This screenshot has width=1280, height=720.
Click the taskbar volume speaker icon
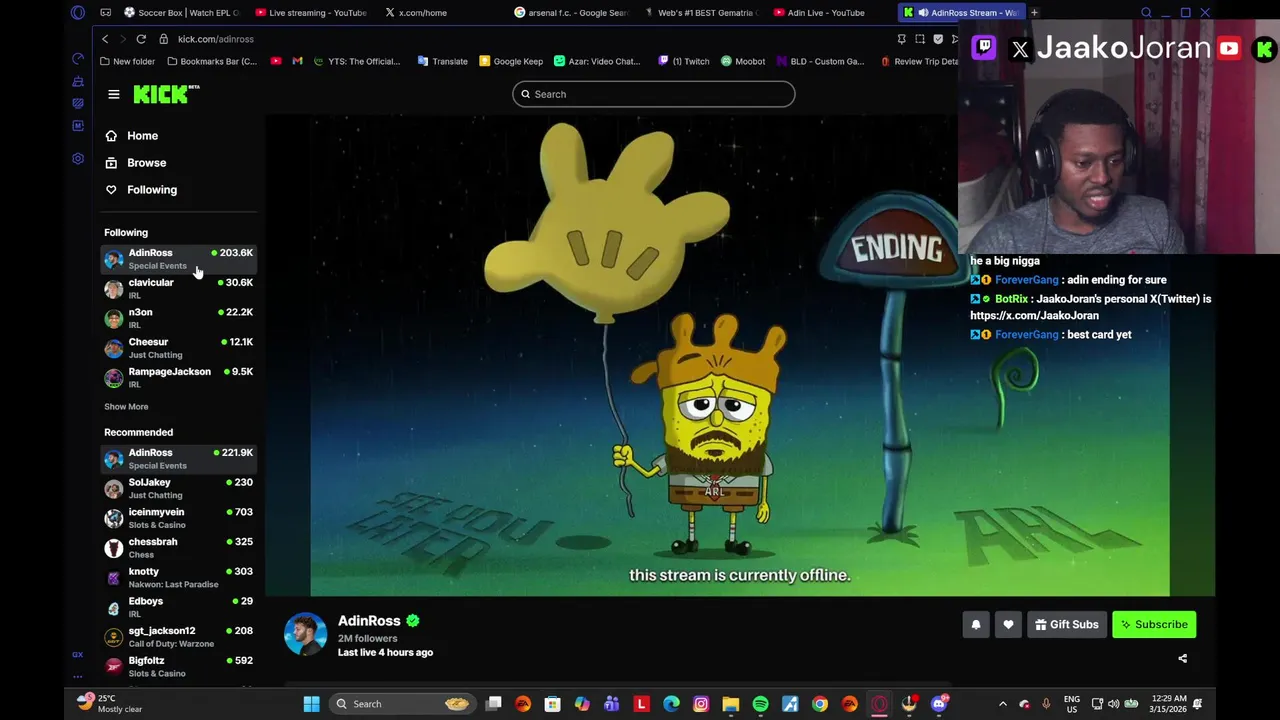click(x=1114, y=705)
